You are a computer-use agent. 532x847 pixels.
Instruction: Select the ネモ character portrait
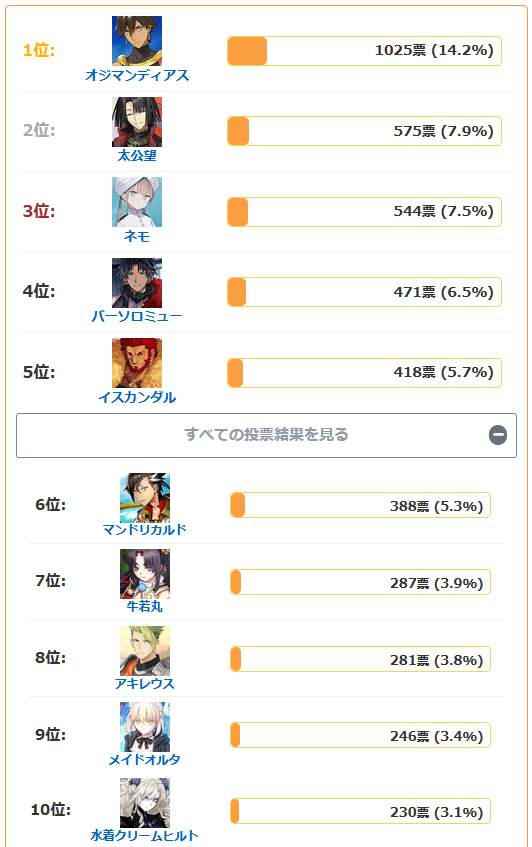(x=137, y=202)
